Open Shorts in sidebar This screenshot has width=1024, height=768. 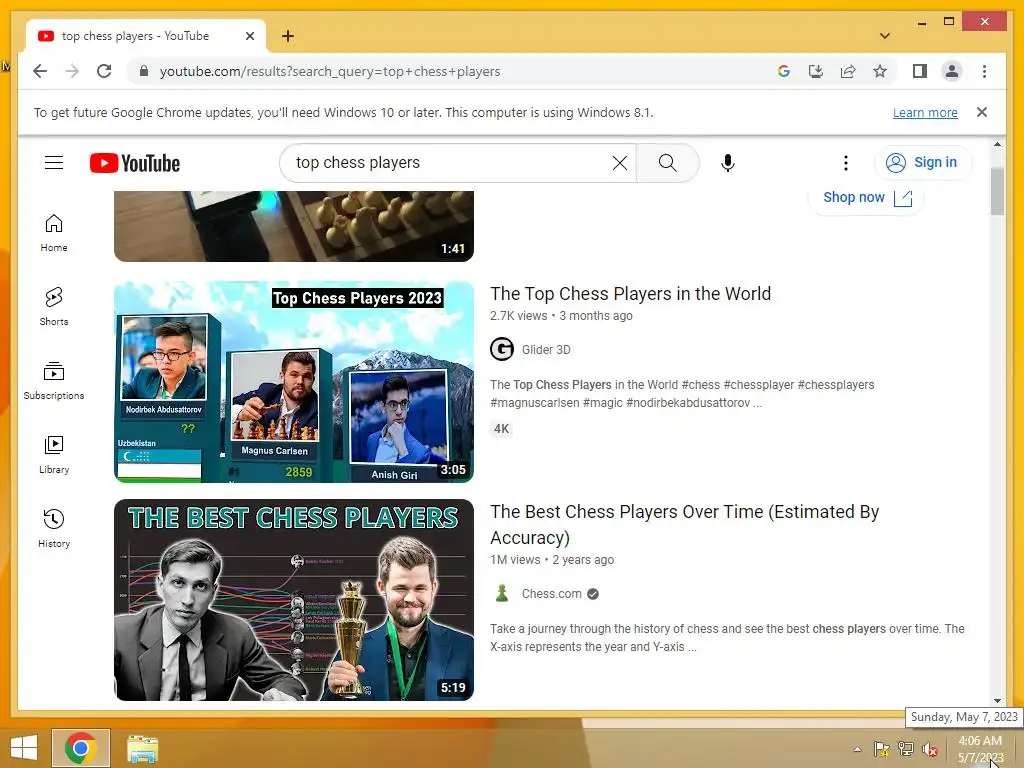coord(54,307)
